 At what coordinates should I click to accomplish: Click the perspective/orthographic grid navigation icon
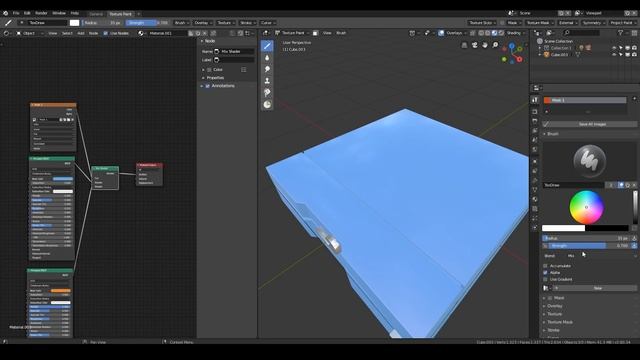pos(464,45)
